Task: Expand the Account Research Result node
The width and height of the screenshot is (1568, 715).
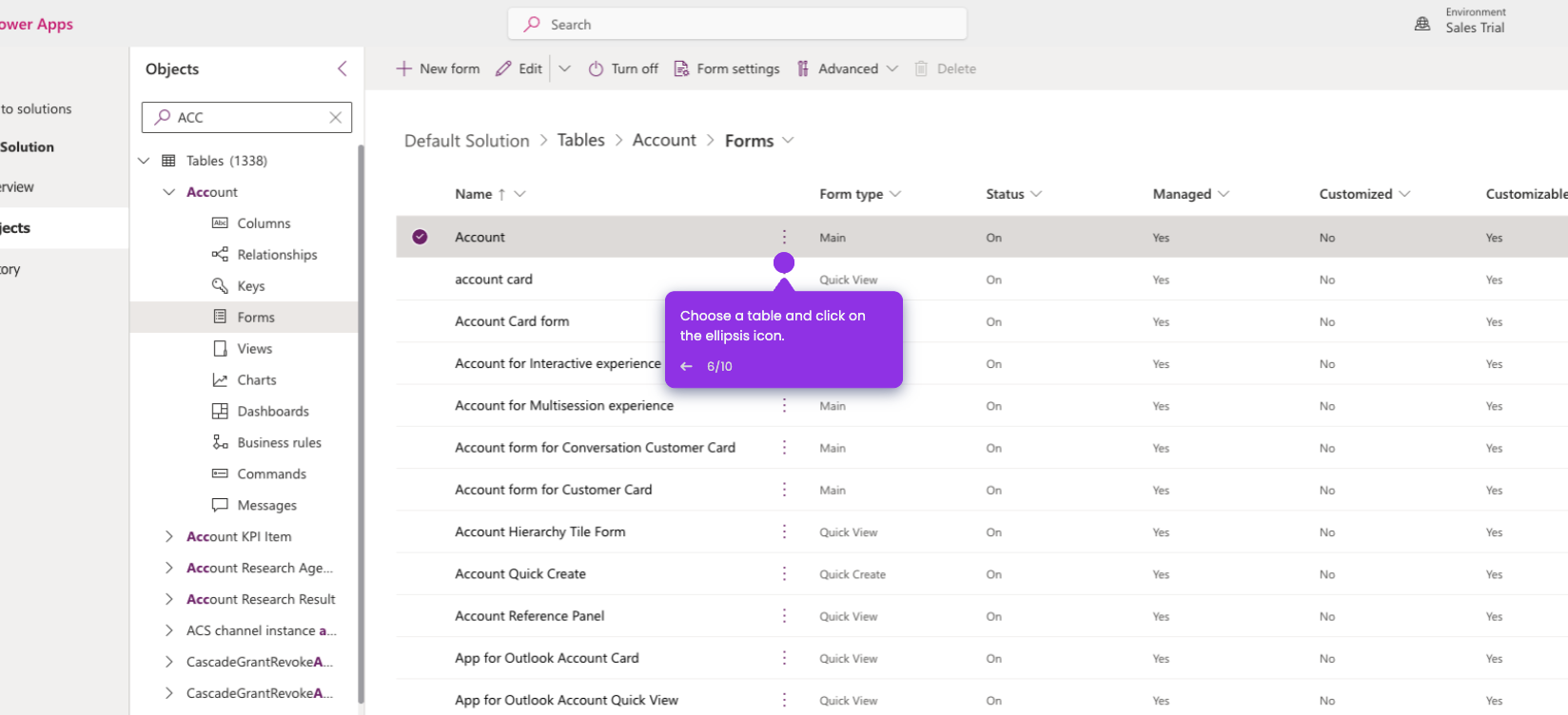Action: (x=169, y=600)
